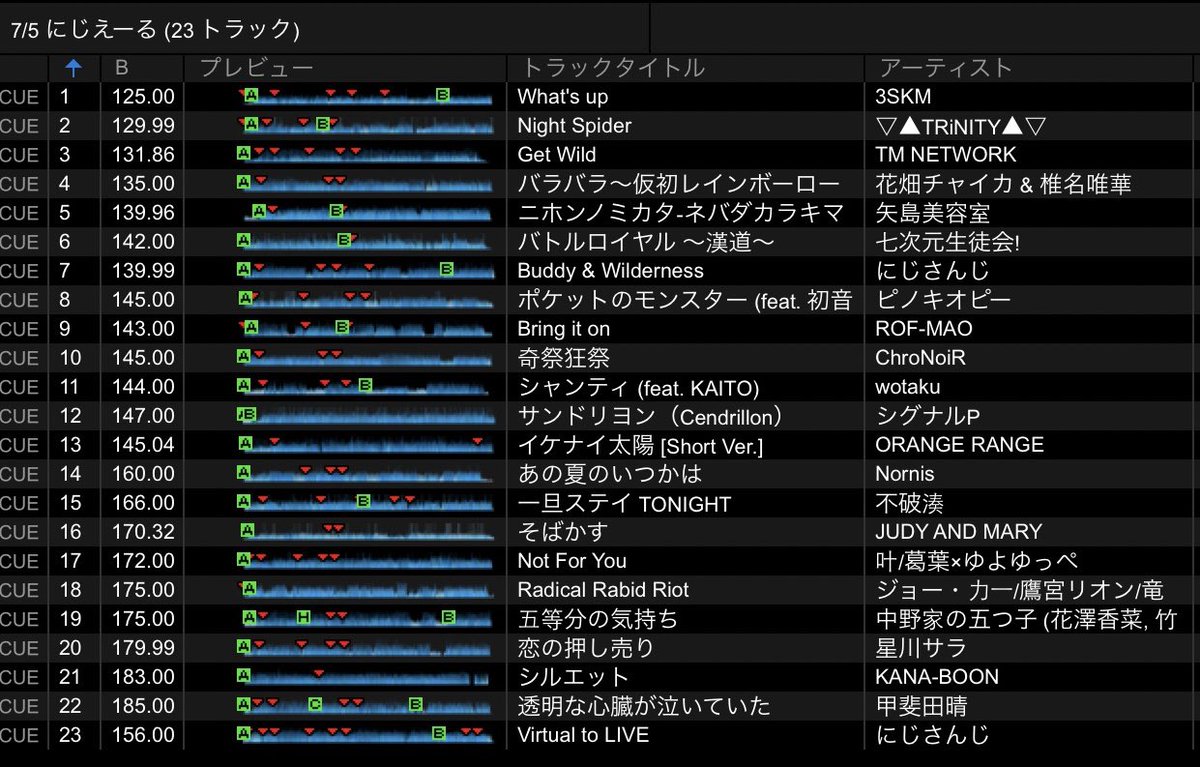Image resolution: width=1200 pixels, height=767 pixels.
Task: Select track title シルエット
Action: click(x=575, y=677)
